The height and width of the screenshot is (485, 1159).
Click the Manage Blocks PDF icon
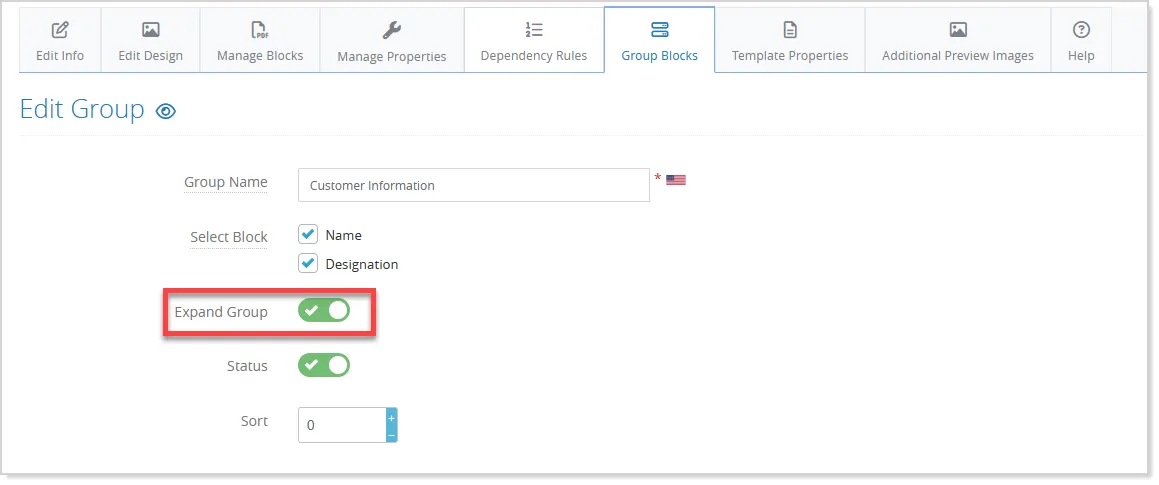[x=260, y=30]
